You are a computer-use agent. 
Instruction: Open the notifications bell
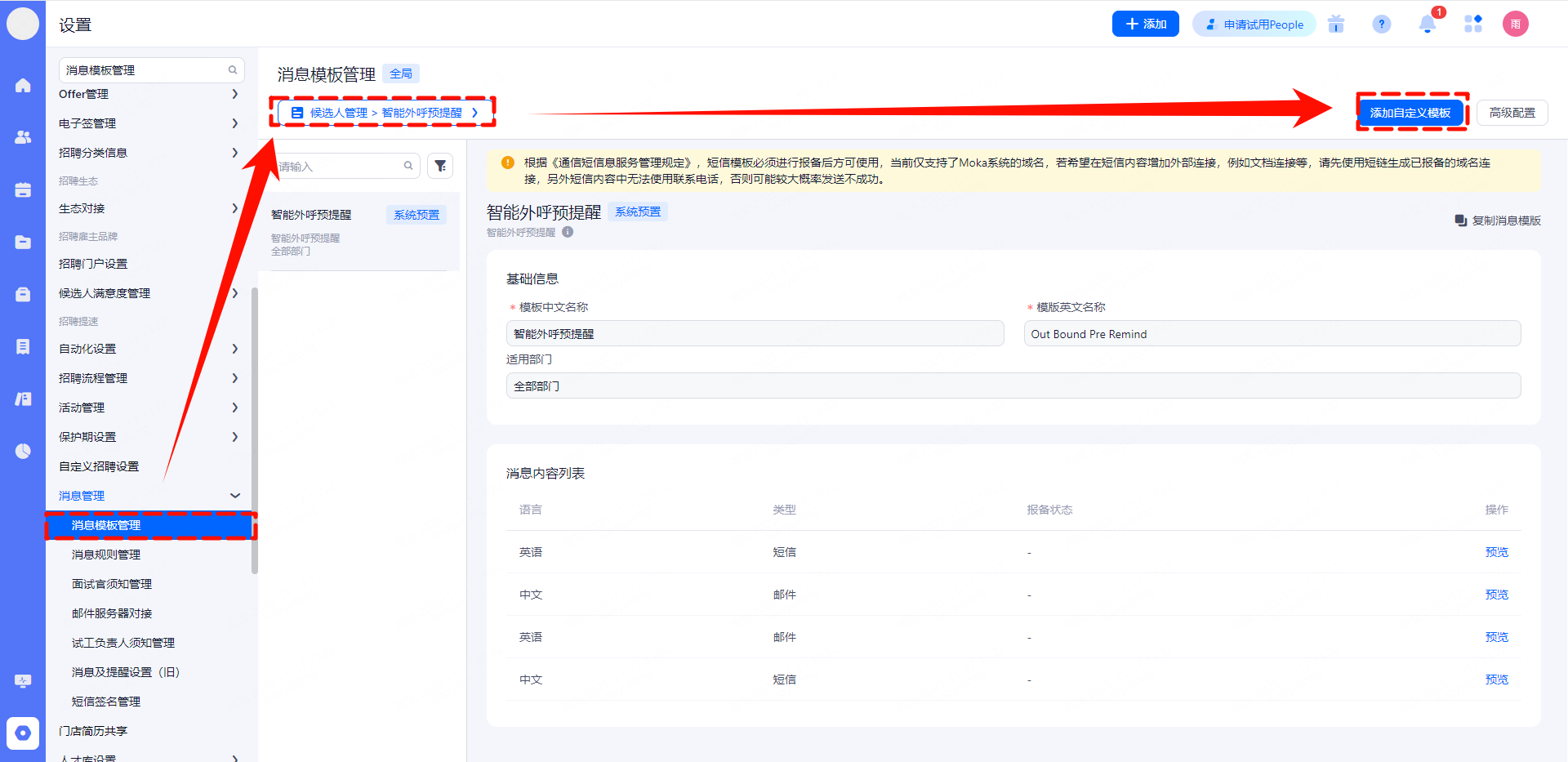tap(1428, 24)
